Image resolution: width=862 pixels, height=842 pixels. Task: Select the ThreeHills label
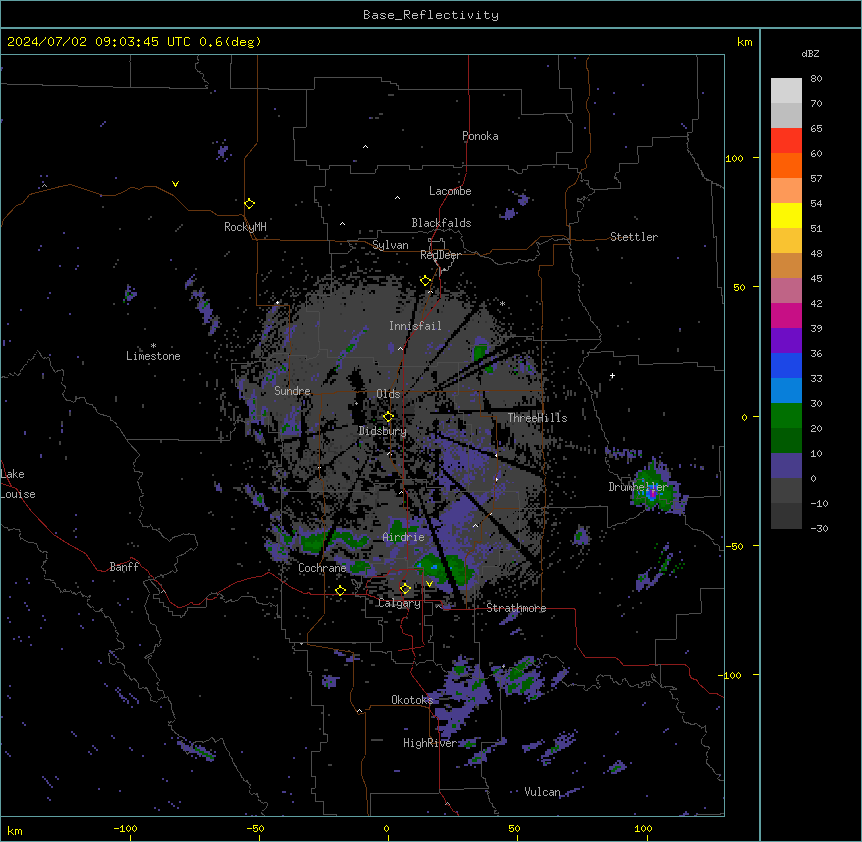pyautogui.click(x=537, y=418)
